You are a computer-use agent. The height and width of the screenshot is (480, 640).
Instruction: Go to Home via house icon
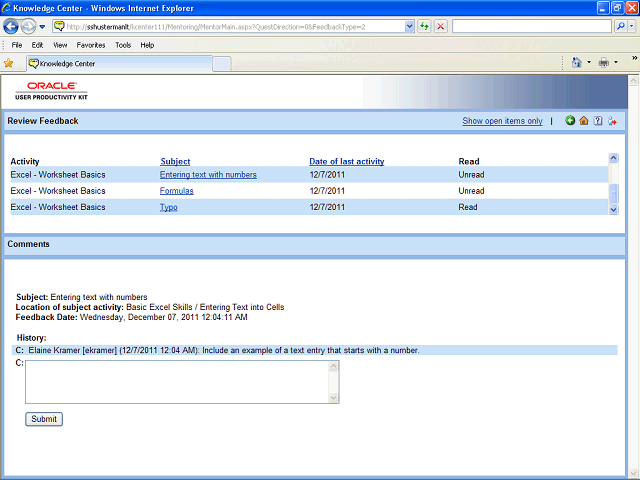click(584, 120)
